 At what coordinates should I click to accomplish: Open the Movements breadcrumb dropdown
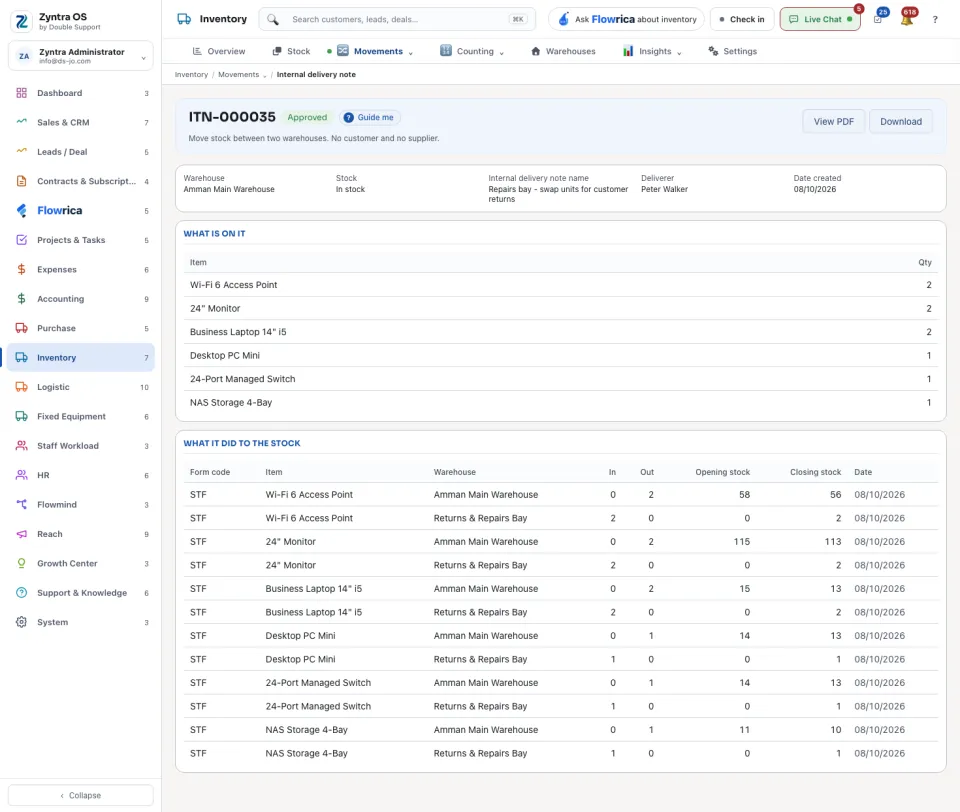pyautogui.click(x=264, y=75)
